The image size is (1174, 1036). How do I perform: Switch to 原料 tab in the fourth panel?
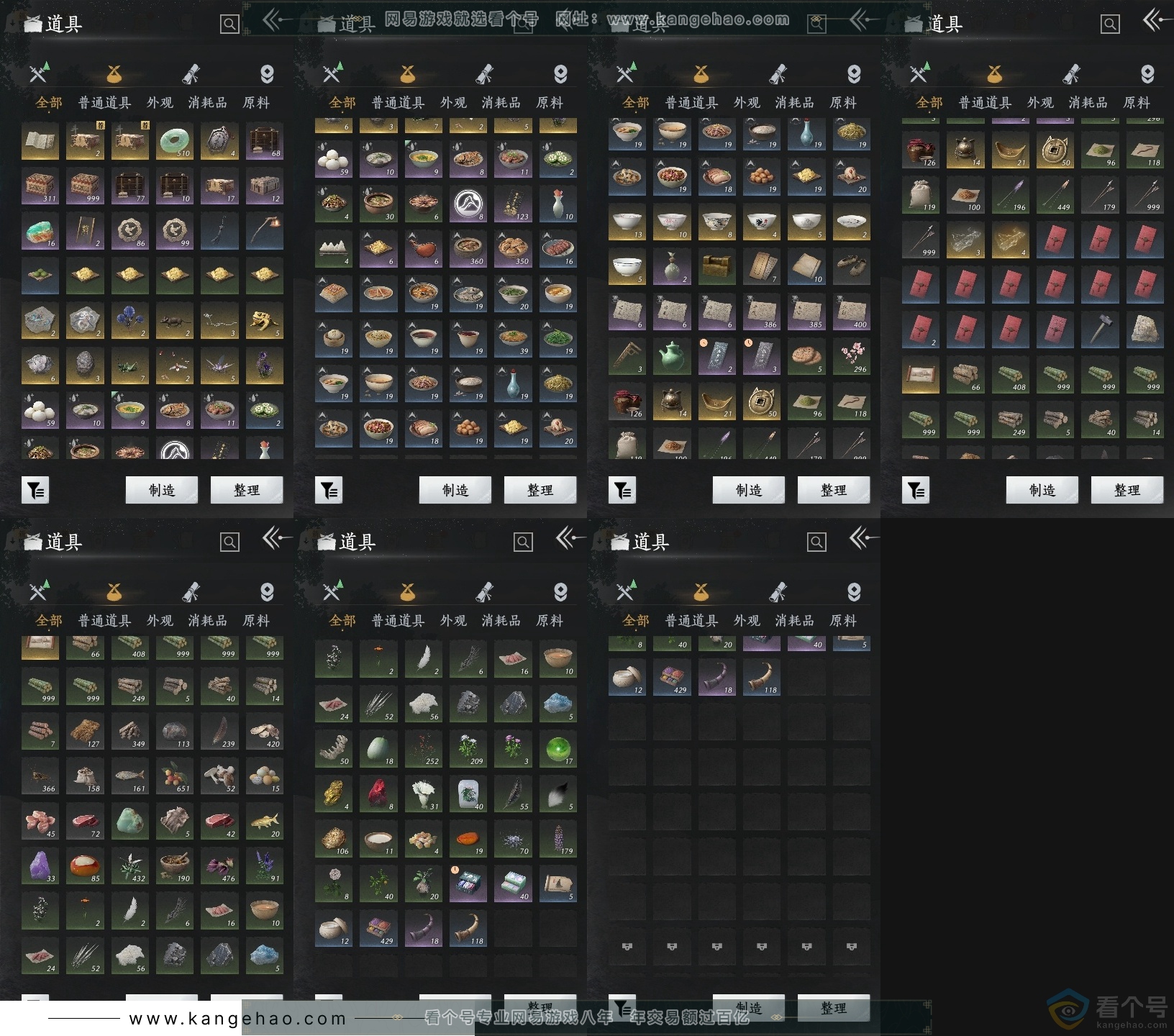[1137, 103]
